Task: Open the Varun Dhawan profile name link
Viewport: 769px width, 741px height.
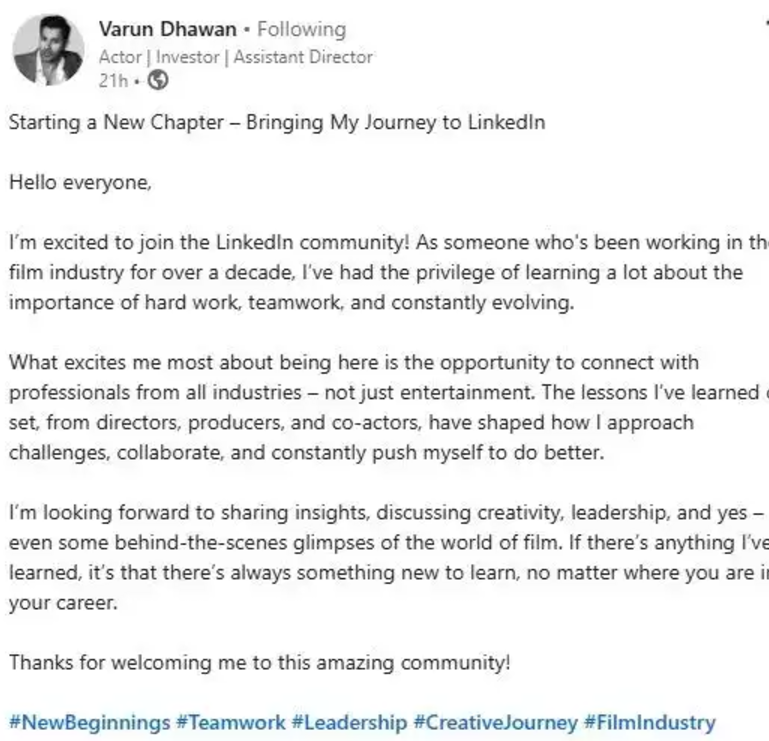Action: (168, 30)
